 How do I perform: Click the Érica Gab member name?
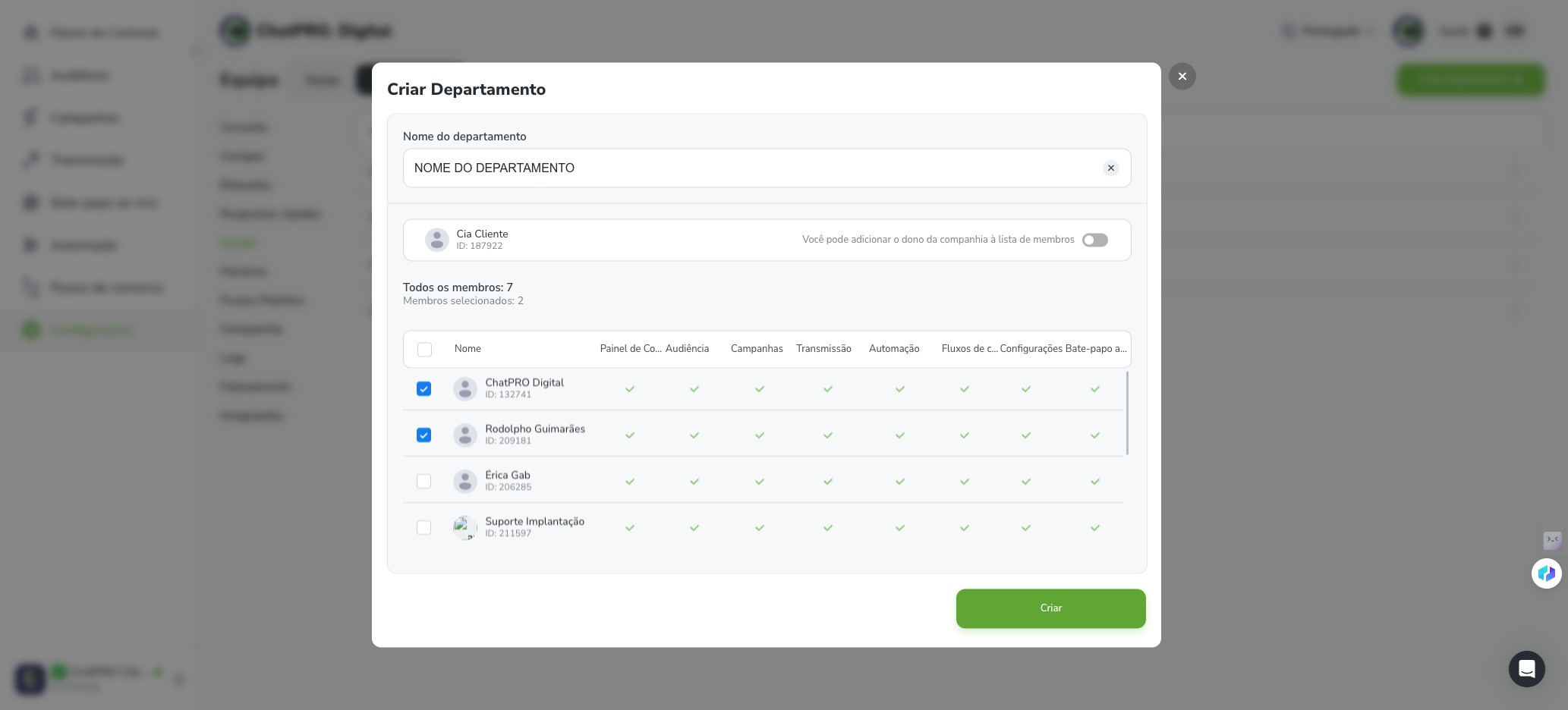point(508,476)
